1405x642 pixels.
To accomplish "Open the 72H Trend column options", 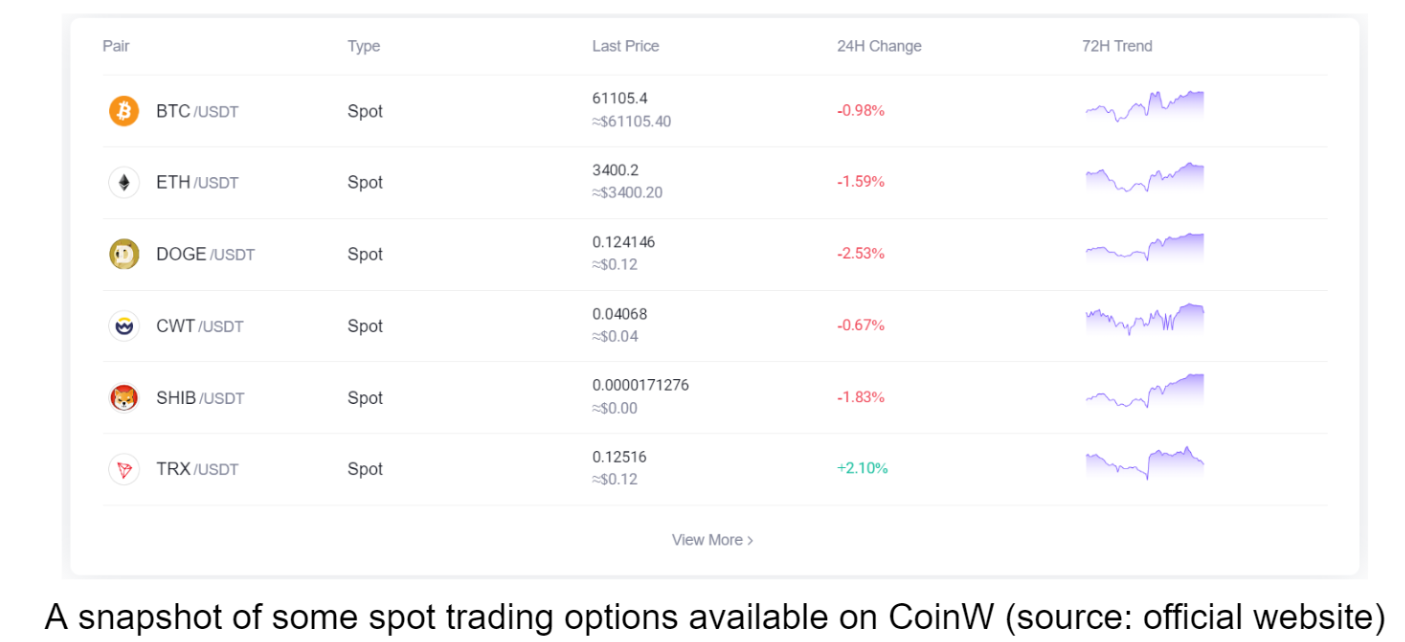I will (1117, 46).
